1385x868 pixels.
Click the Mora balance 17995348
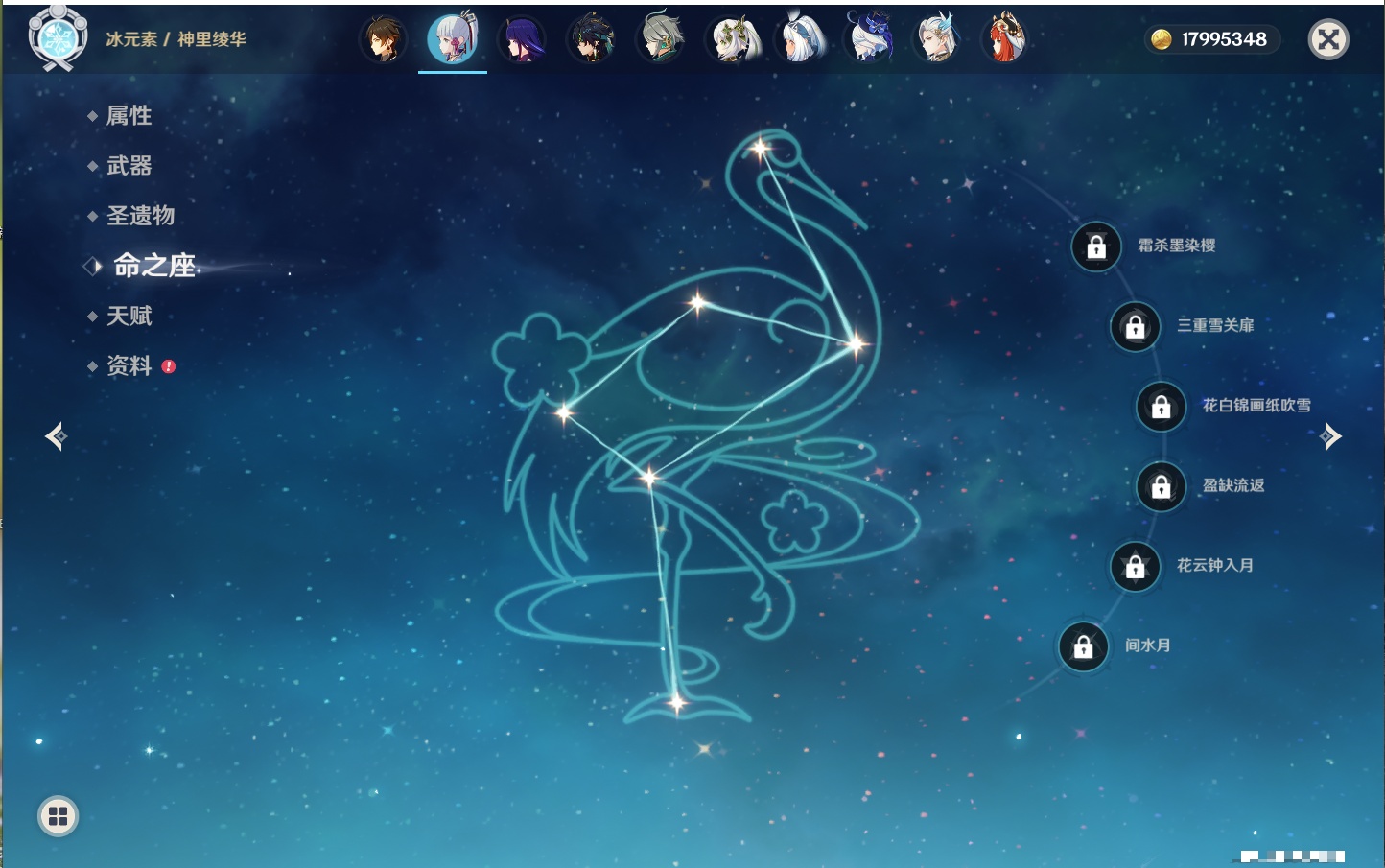1213,39
